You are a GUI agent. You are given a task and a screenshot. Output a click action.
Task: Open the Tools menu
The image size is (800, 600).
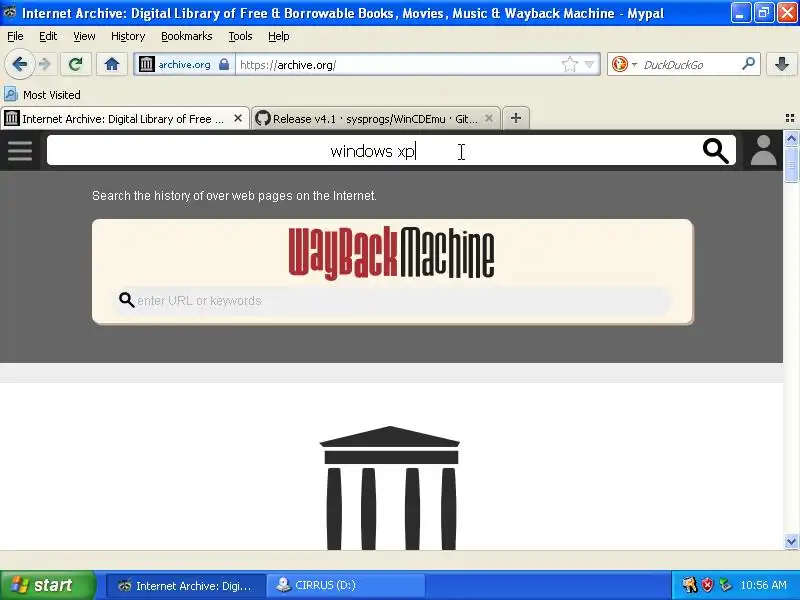click(240, 36)
